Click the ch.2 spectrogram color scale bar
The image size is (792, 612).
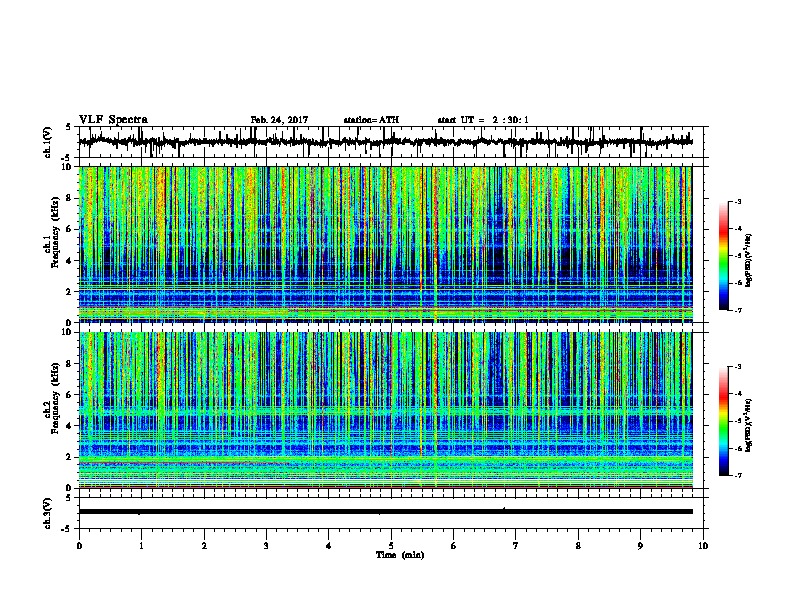[723, 421]
